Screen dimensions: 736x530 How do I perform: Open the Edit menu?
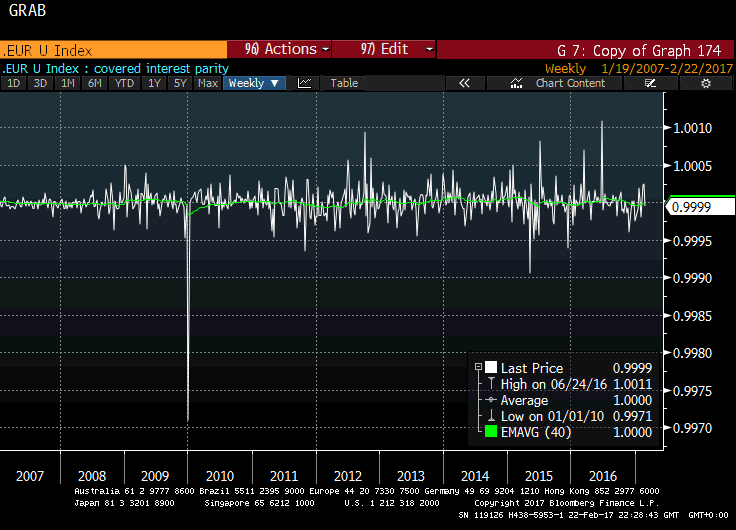383,49
